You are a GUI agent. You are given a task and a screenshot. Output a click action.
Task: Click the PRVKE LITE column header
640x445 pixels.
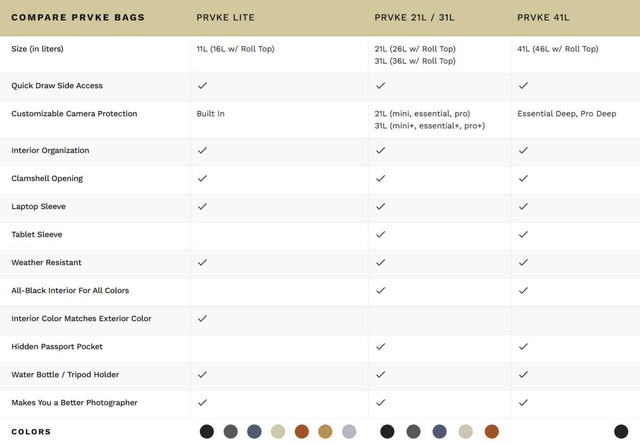coord(226,18)
